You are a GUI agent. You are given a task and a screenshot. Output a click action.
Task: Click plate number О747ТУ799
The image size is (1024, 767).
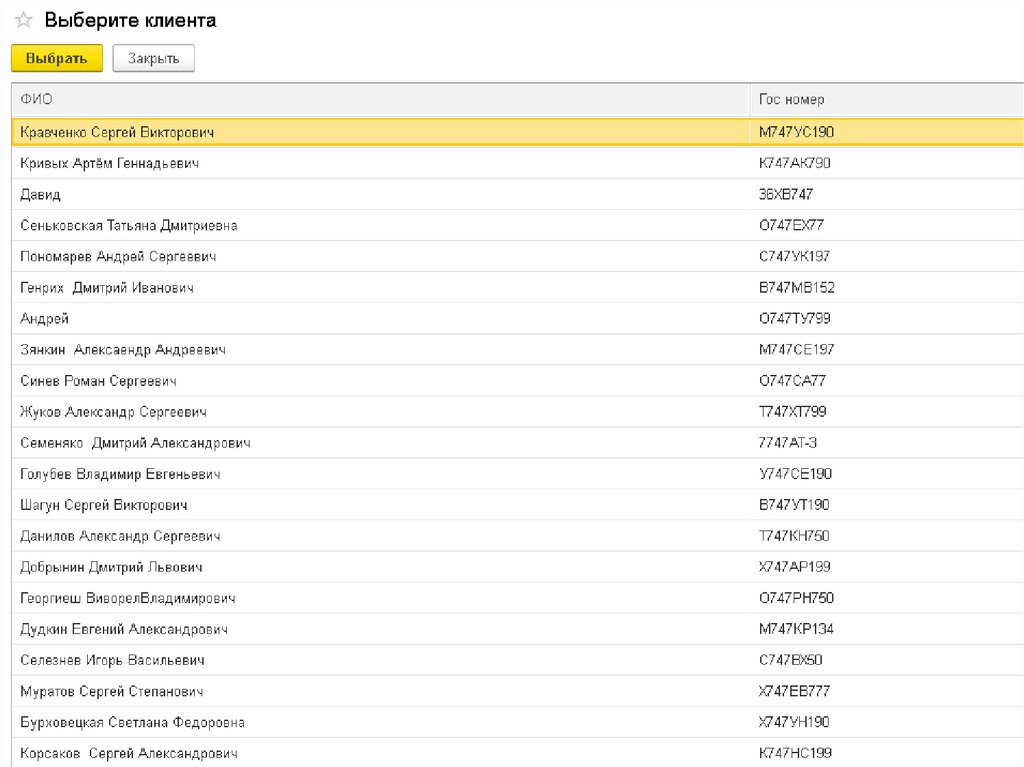tap(794, 318)
